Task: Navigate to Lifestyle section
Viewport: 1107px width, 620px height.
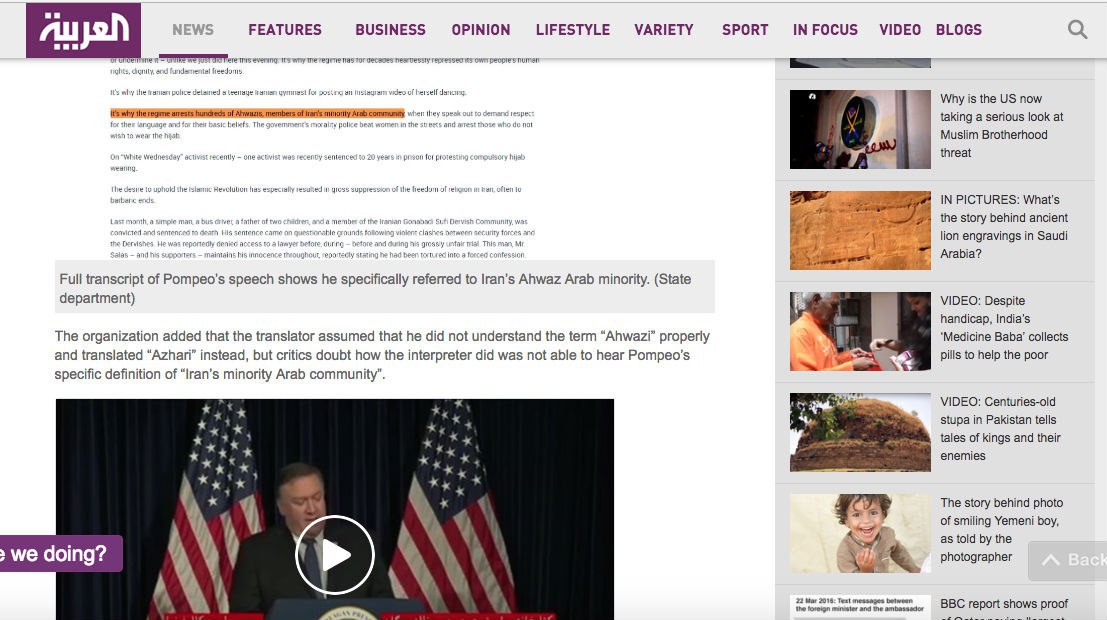Action: pyautogui.click(x=573, y=30)
